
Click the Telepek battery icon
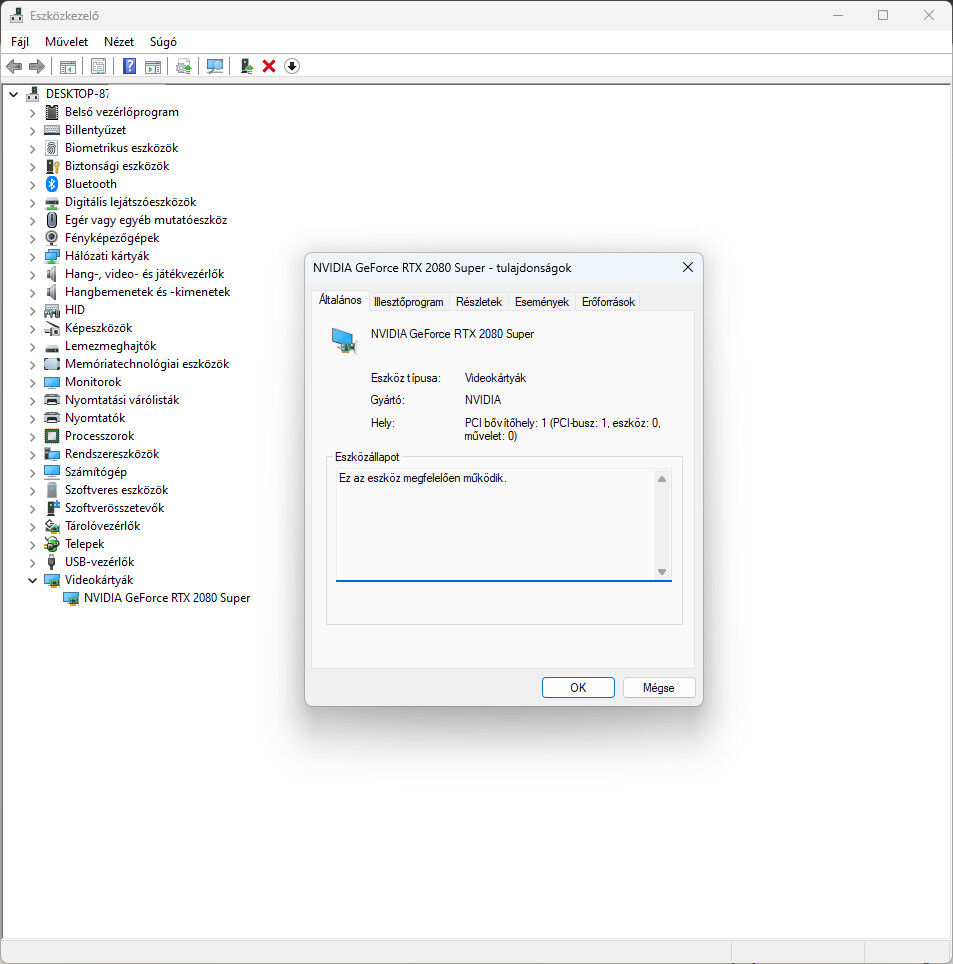coord(52,544)
